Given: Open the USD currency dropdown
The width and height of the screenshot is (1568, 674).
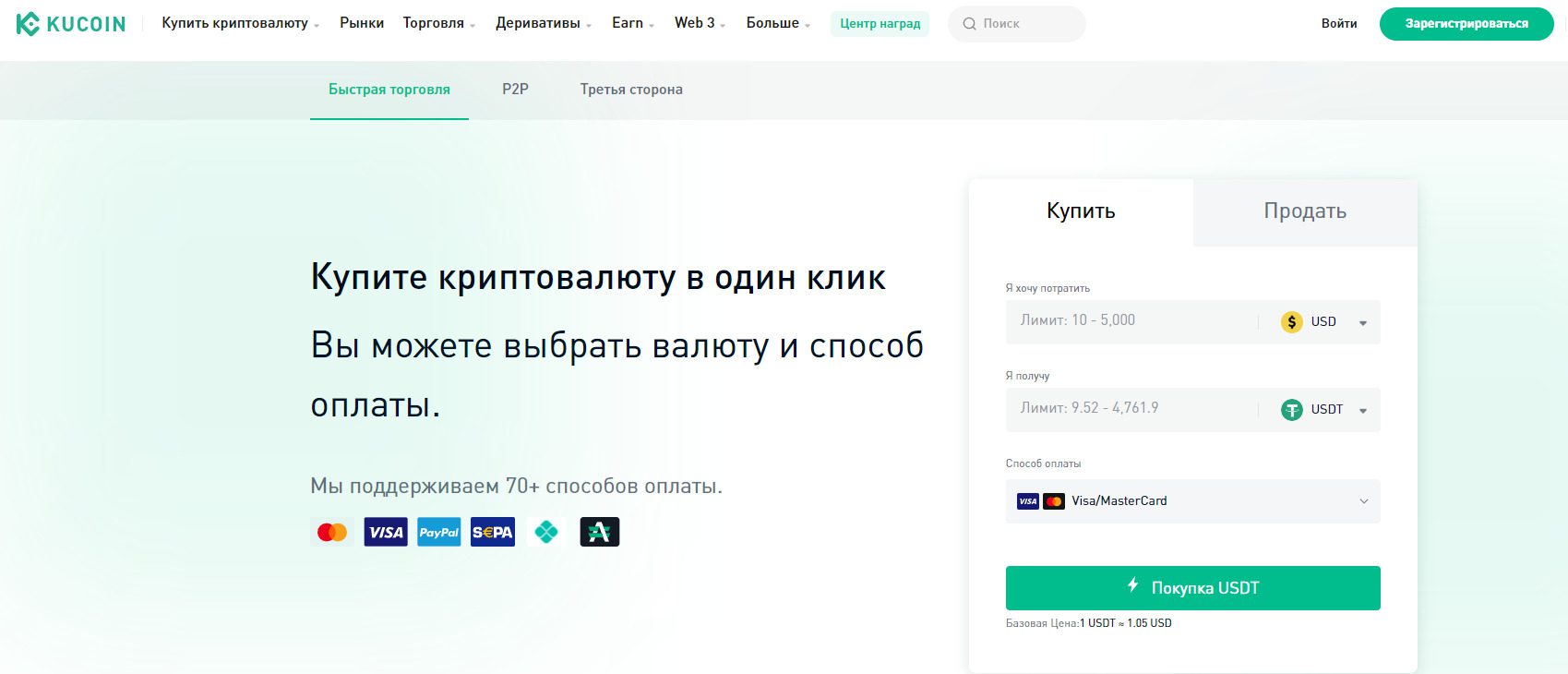Looking at the screenshot, I should pos(1324,322).
